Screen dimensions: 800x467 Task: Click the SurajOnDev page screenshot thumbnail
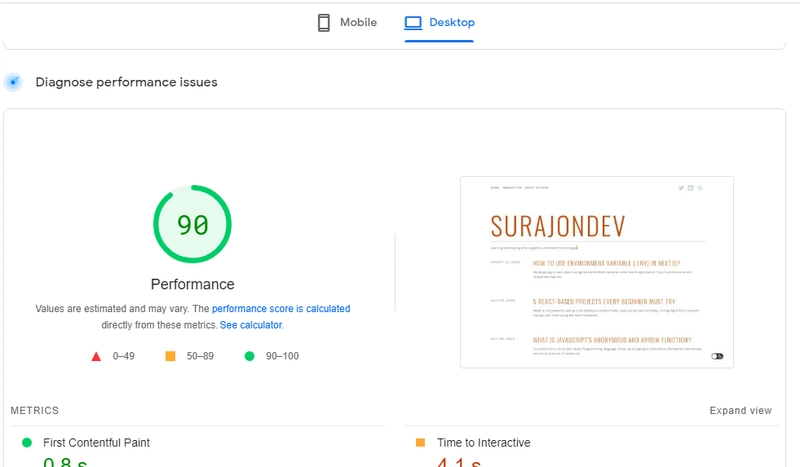click(x=596, y=272)
